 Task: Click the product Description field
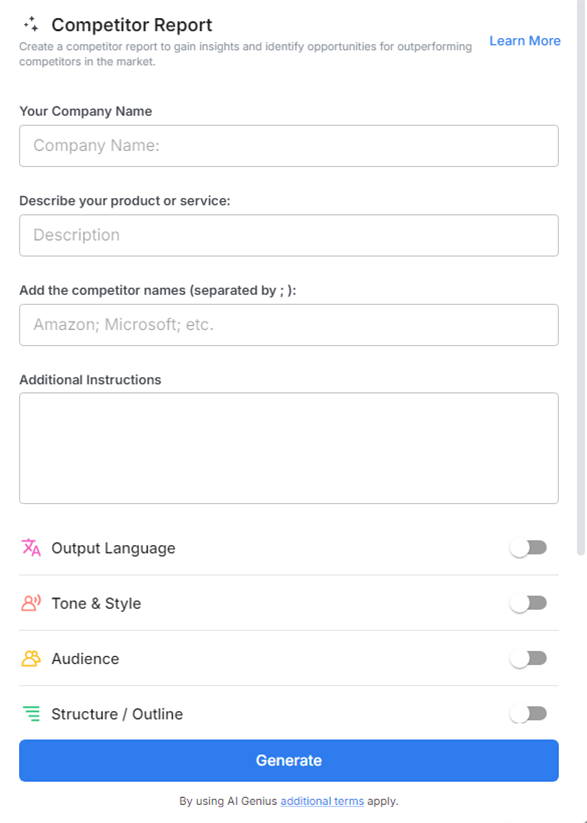click(x=288, y=235)
